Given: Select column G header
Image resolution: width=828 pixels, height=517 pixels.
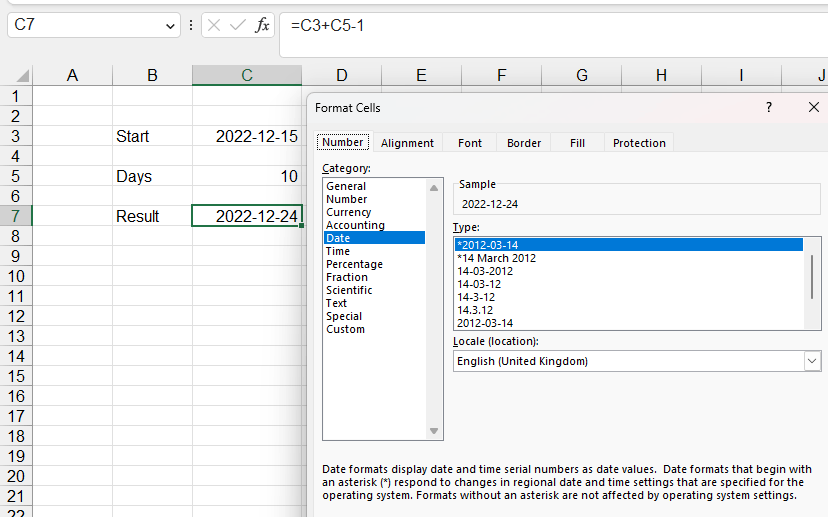Looking at the screenshot, I should 581,76.
